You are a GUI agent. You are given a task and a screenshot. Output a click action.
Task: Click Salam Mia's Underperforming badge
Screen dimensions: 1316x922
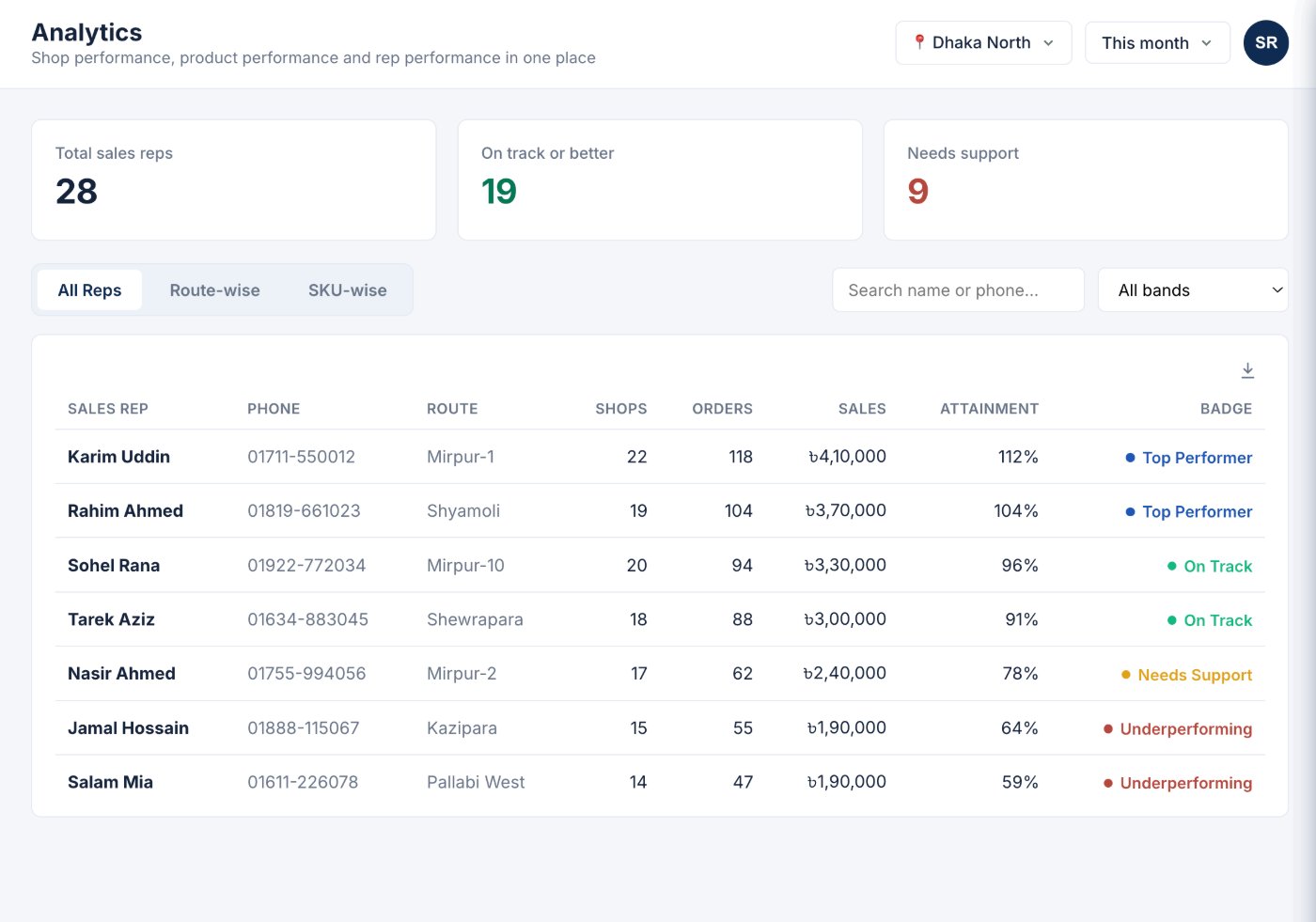pos(1178,783)
